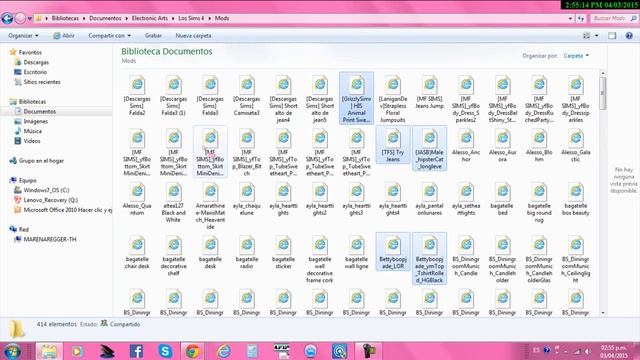Select Grupo en el hogar
The image size is (640, 360).
pos(41,161)
